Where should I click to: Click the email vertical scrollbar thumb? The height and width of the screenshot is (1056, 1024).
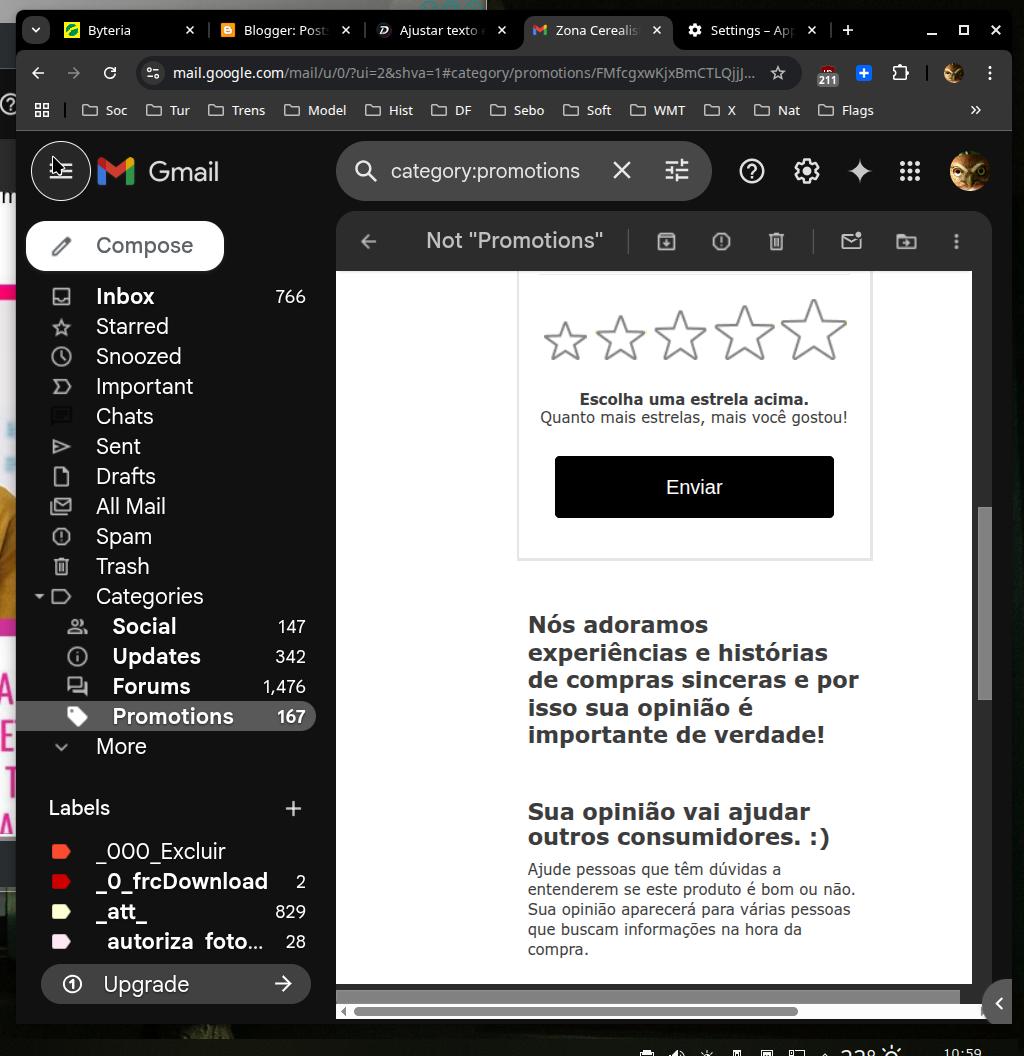click(984, 603)
